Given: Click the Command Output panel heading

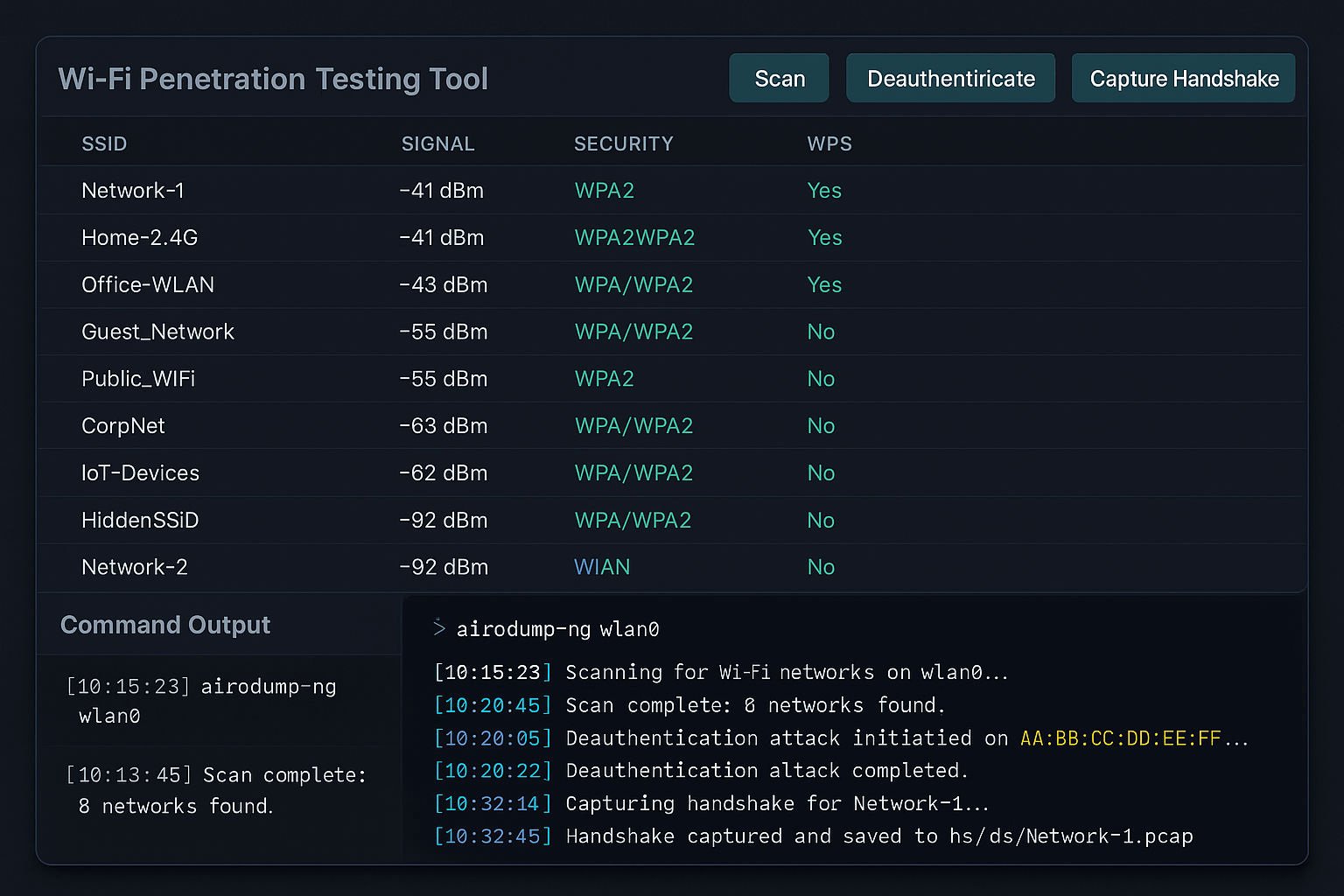Looking at the screenshot, I should (165, 625).
